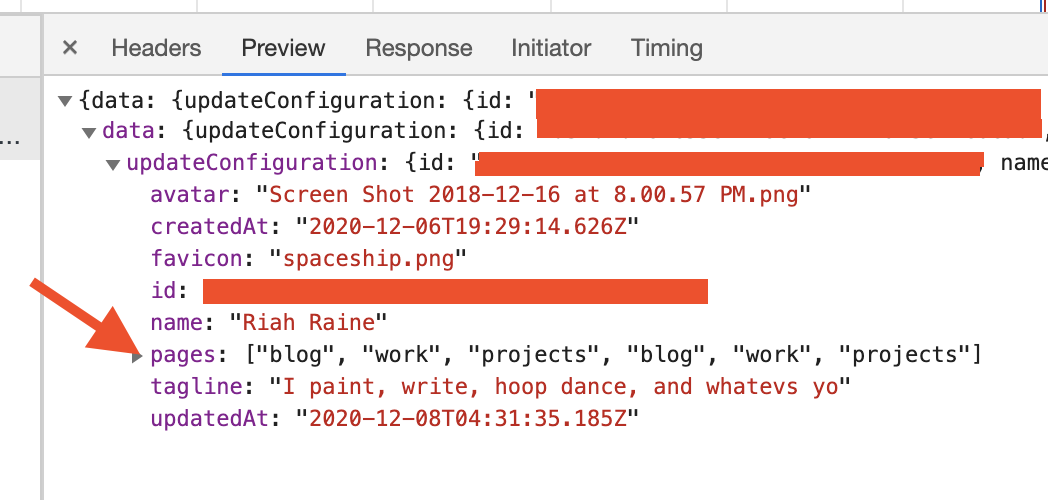Screen dimensions: 1048x500
Task: Collapse the data node
Action: [90, 132]
